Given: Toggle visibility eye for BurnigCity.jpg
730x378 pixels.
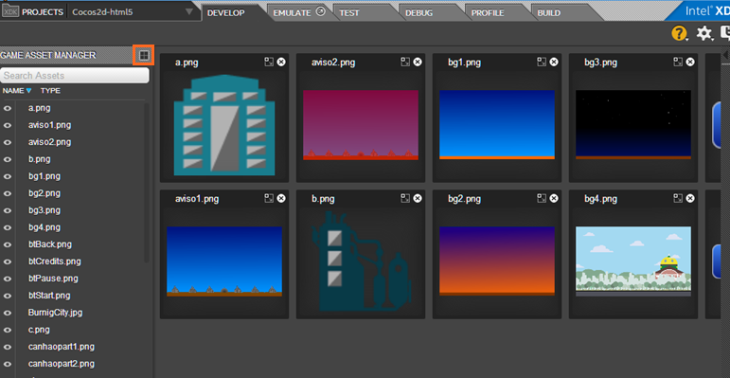Looking at the screenshot, I should click(x=7, y=312).
